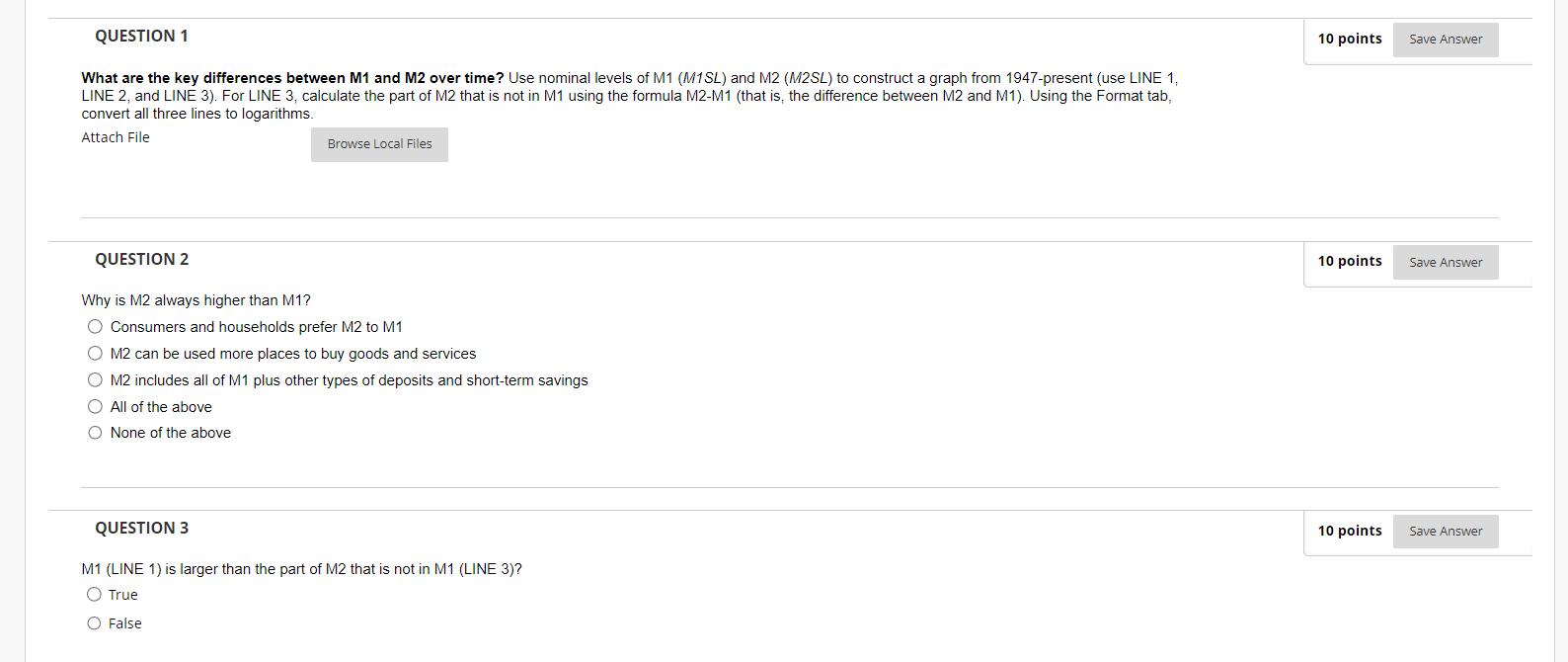Viewport: 1568px width, 662px height.
Task: Open Browse Local Files to attach a file
Action: coord(379,144)
